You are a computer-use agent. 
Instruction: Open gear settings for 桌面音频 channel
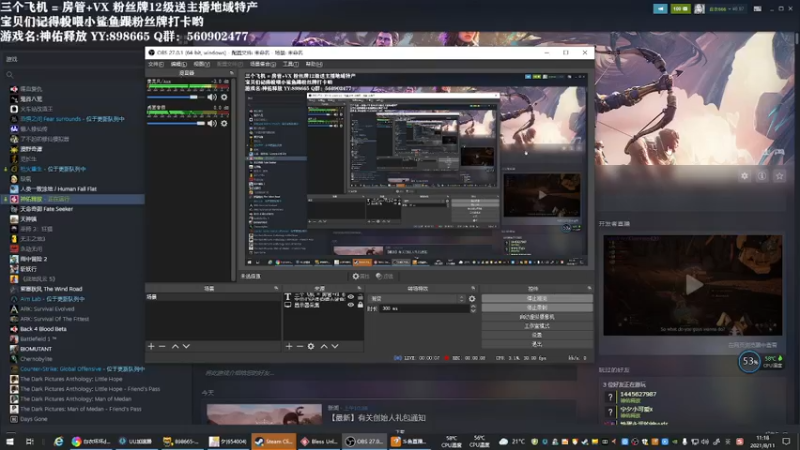tap(224, 123)
